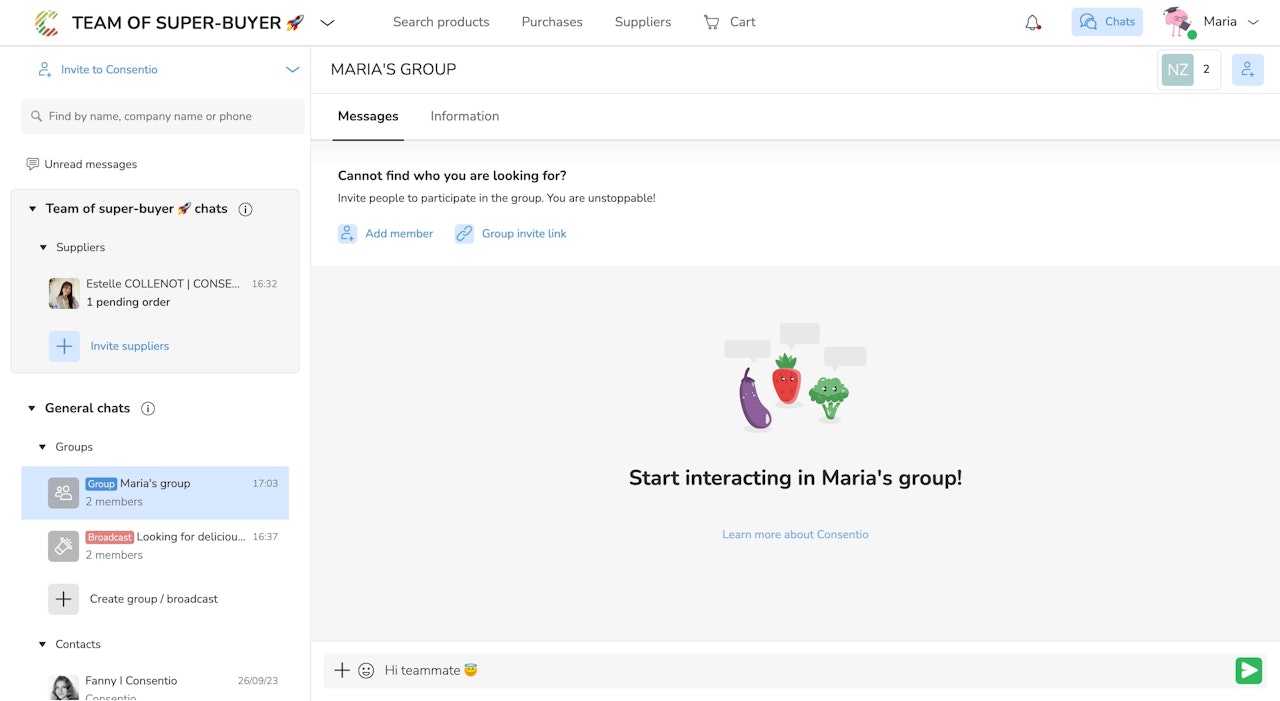Screen dimensions: 1280x701
Task: Click the add member icon in group header
Action: click(1247, 70)
